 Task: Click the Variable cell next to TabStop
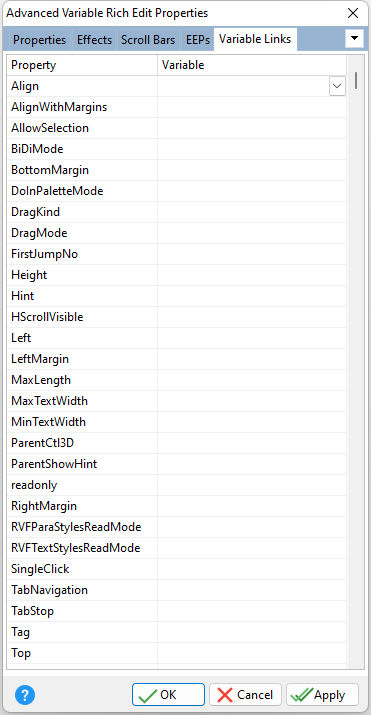click(252, 611)
